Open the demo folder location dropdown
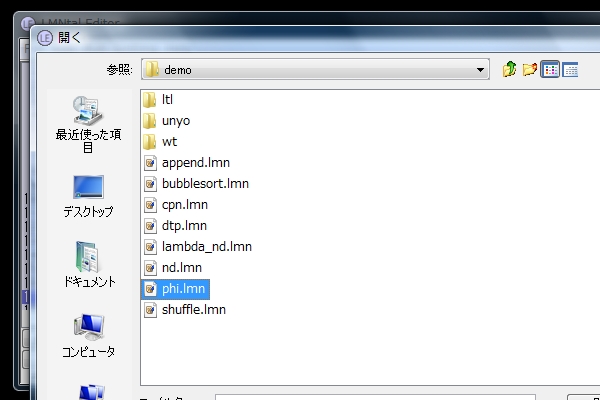The image size is (600, 400). click(481, 70)
